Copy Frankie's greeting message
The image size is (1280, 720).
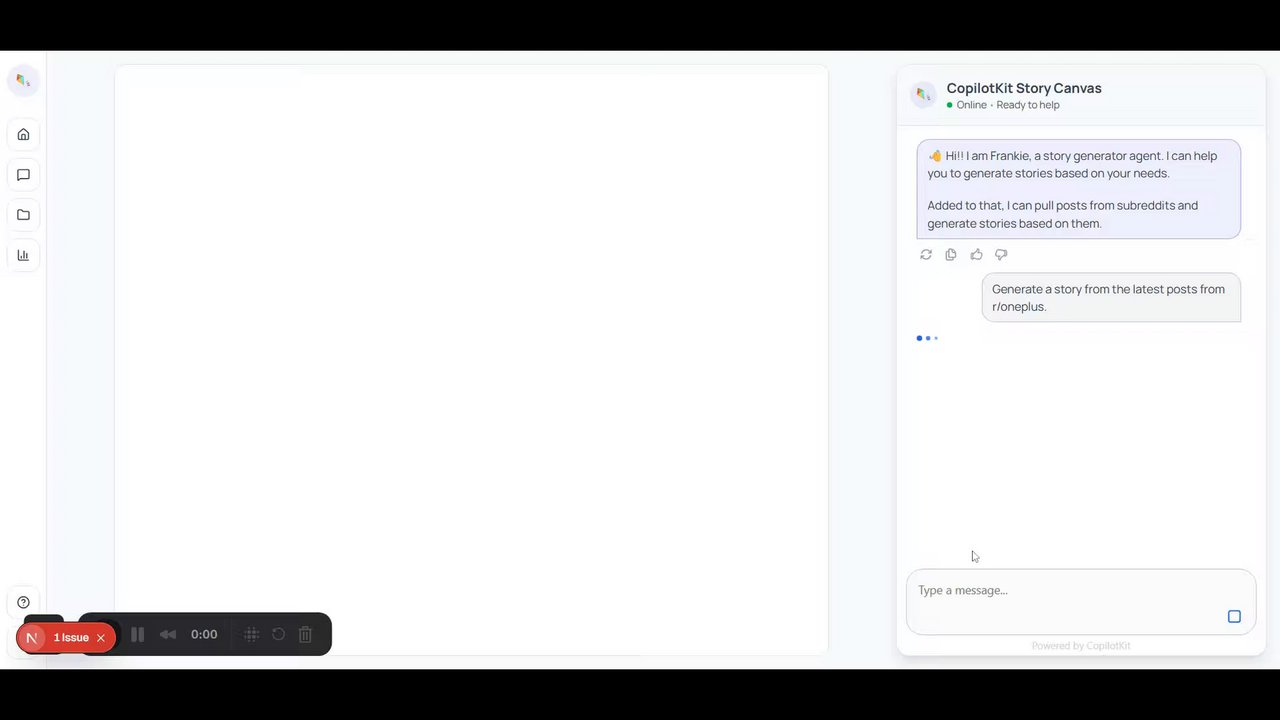pyautogui.click(x=951, y=255)
